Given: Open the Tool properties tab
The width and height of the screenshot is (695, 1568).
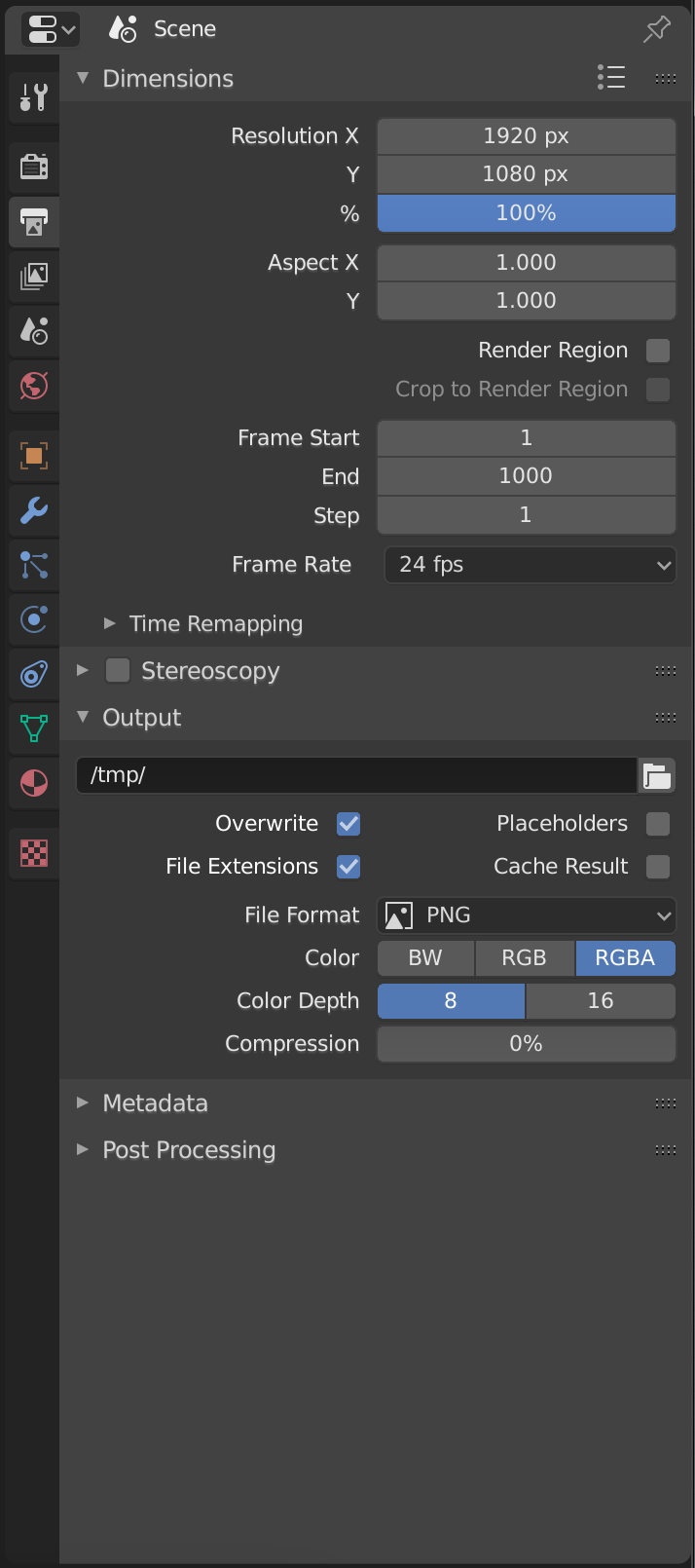Looking at the screenshot, I should (x=34, y=97).
